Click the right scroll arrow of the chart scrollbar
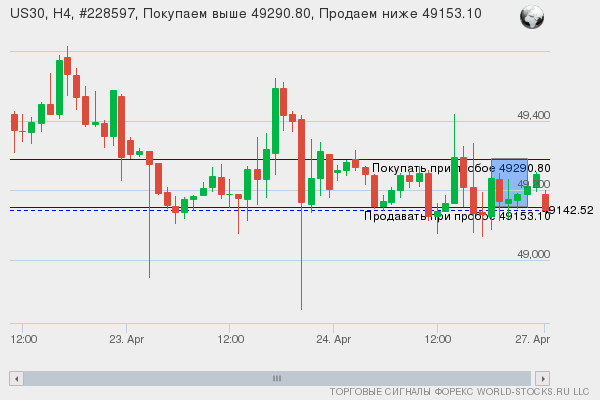600x400 pixels. tap(543, 379)
